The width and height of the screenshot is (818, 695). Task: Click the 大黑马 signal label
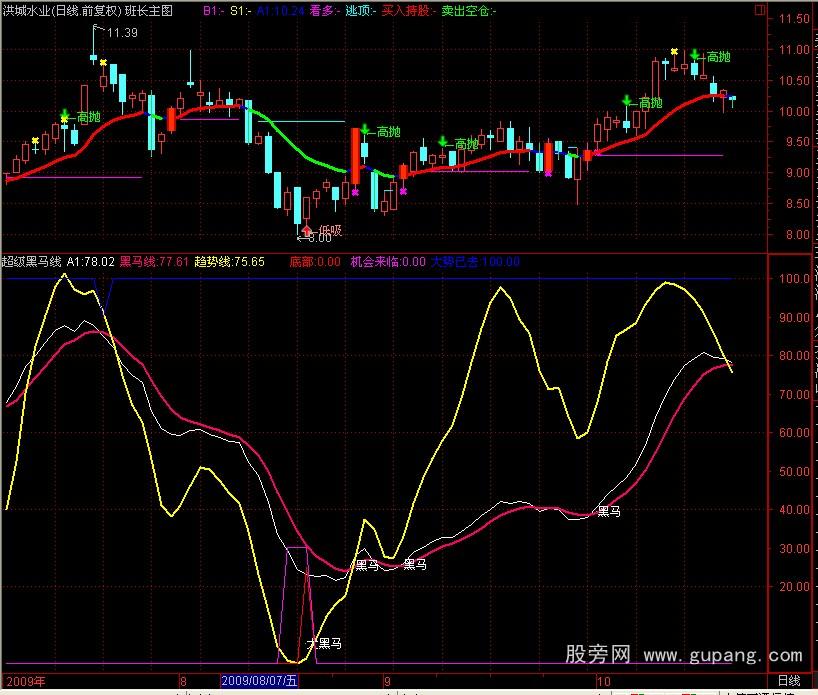coord(324,643)
